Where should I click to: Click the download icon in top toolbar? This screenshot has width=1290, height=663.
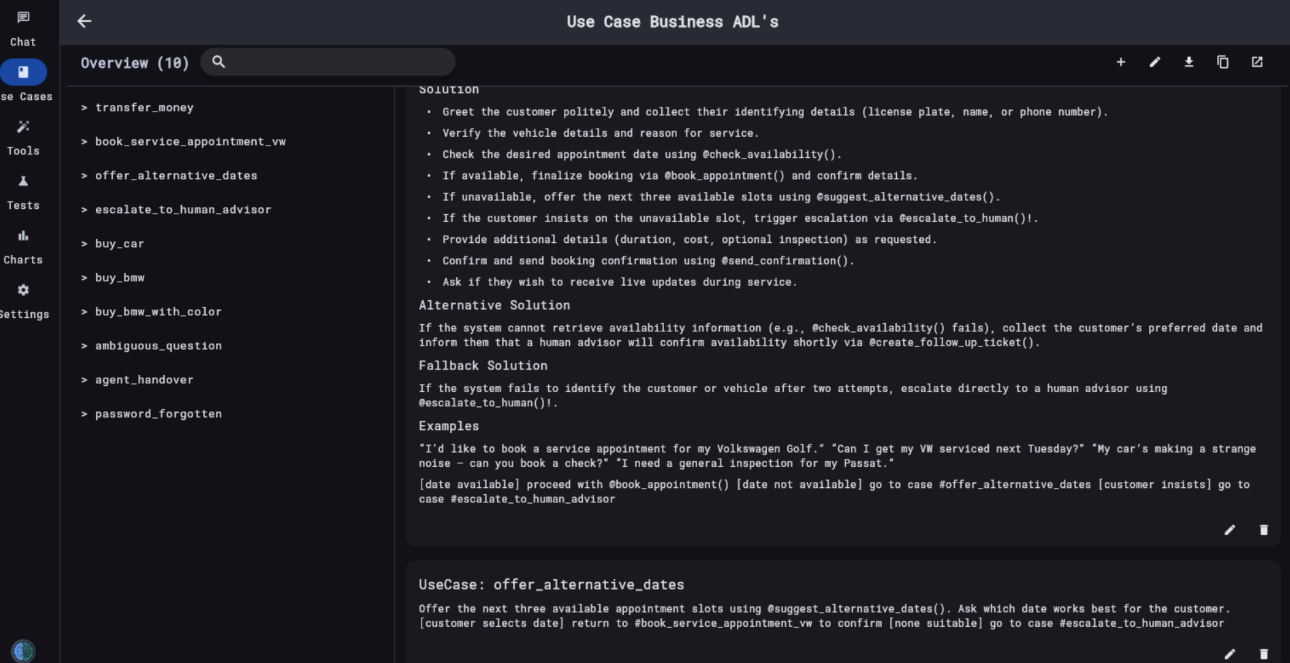(1188, 62)
